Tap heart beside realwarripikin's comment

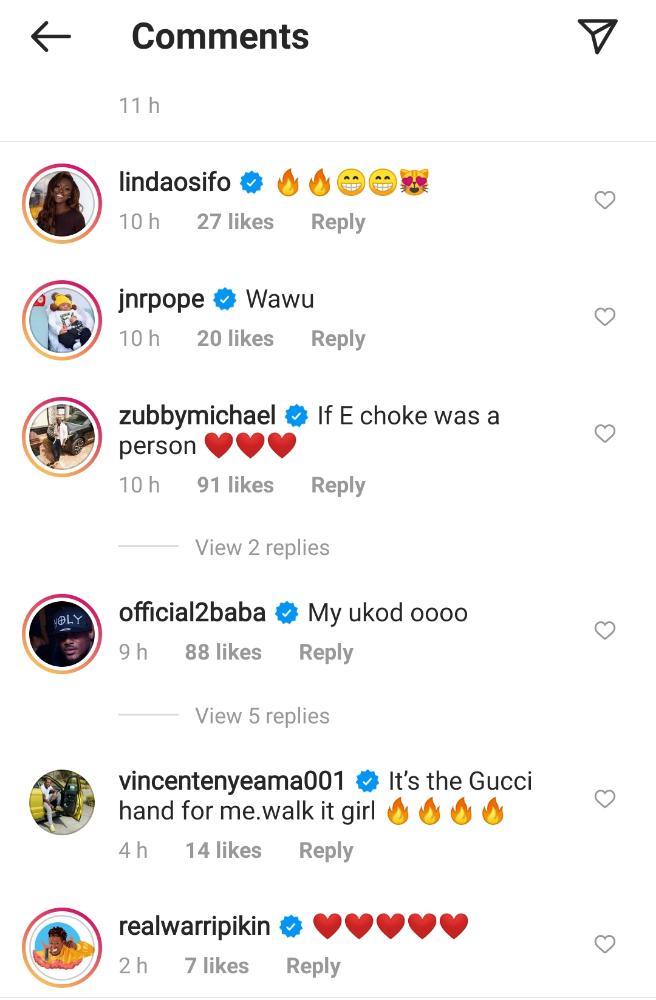[x=604, y=944]
